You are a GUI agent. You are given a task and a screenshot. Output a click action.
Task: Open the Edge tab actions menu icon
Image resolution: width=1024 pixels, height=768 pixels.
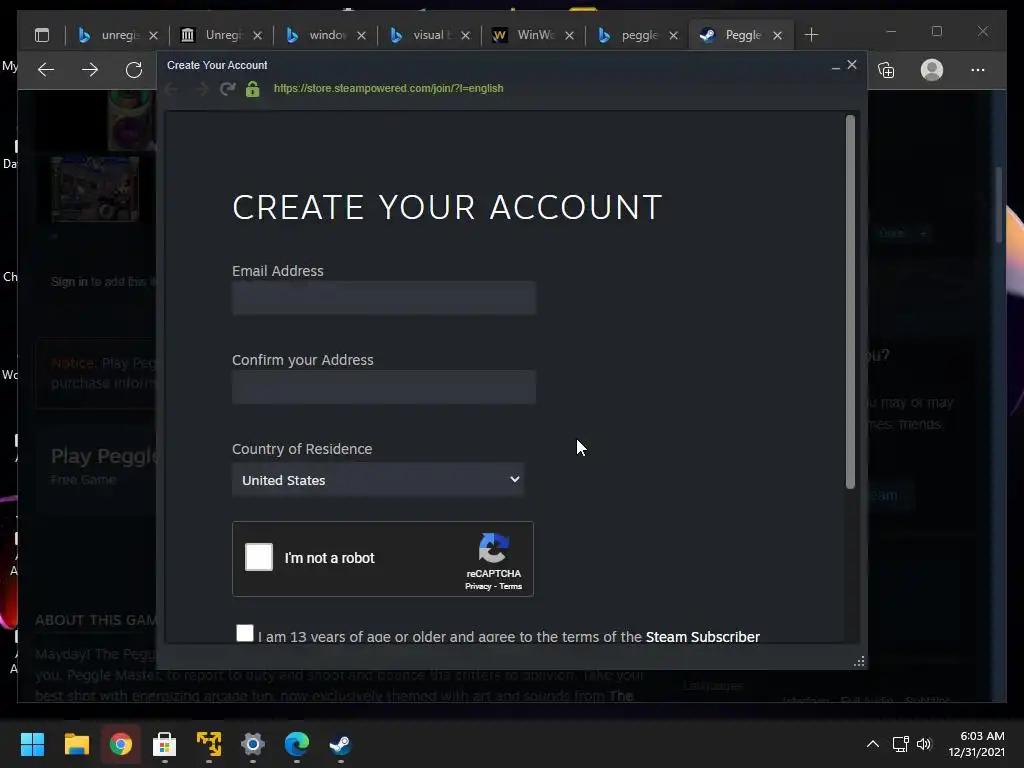[x=42, y=35]
